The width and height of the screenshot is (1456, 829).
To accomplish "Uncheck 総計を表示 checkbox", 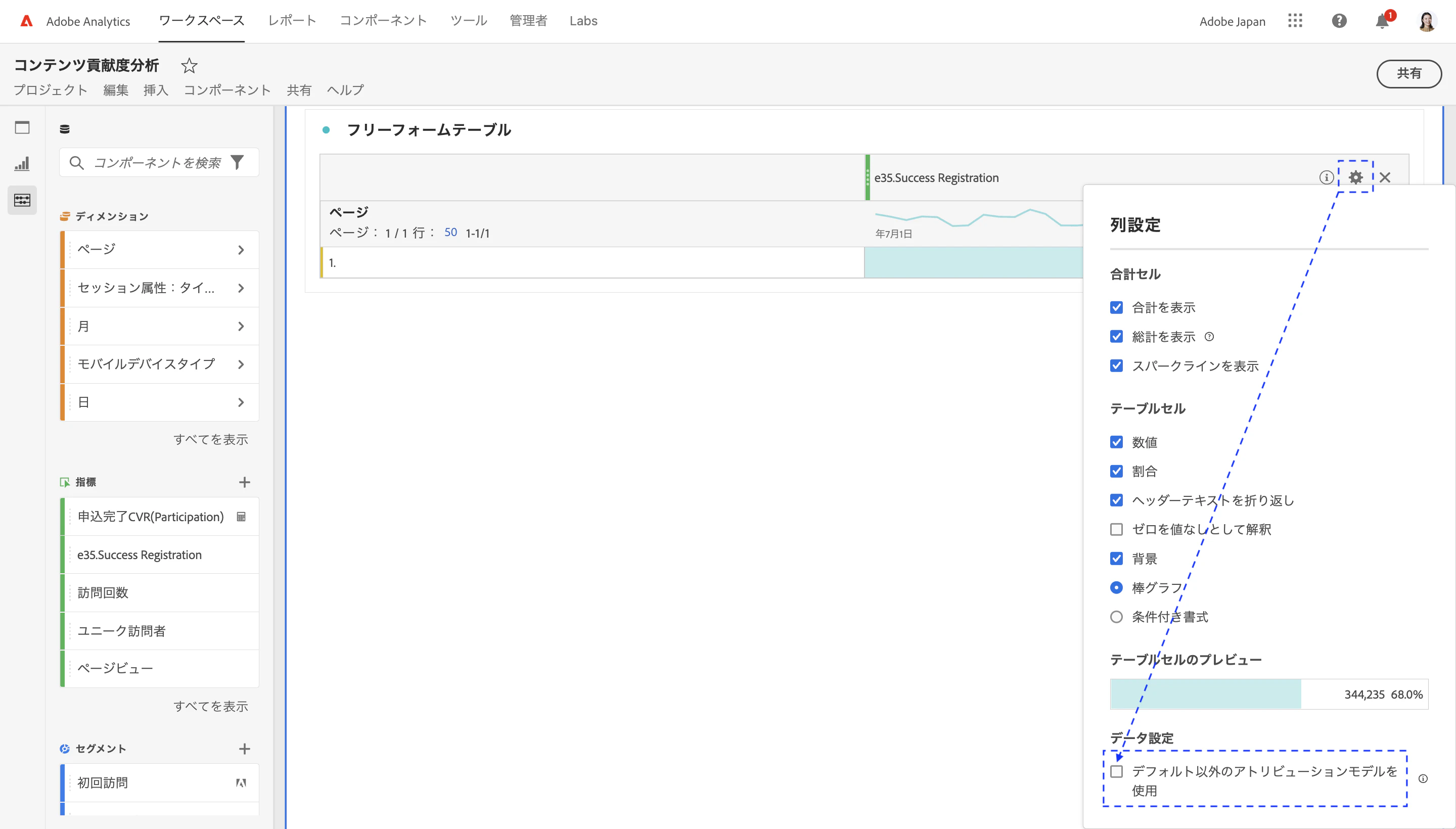I will (x=1117, y=337).
